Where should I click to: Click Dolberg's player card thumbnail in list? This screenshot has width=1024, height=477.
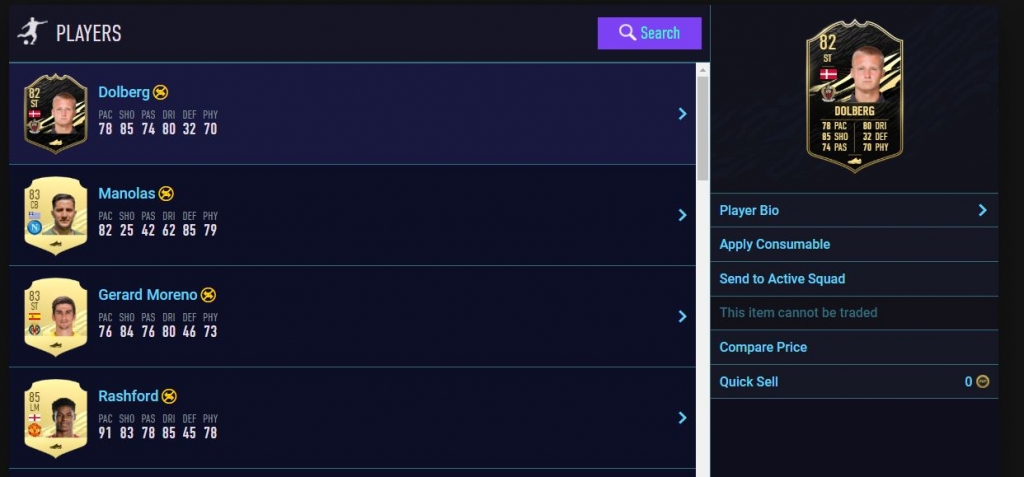point(55,113)
